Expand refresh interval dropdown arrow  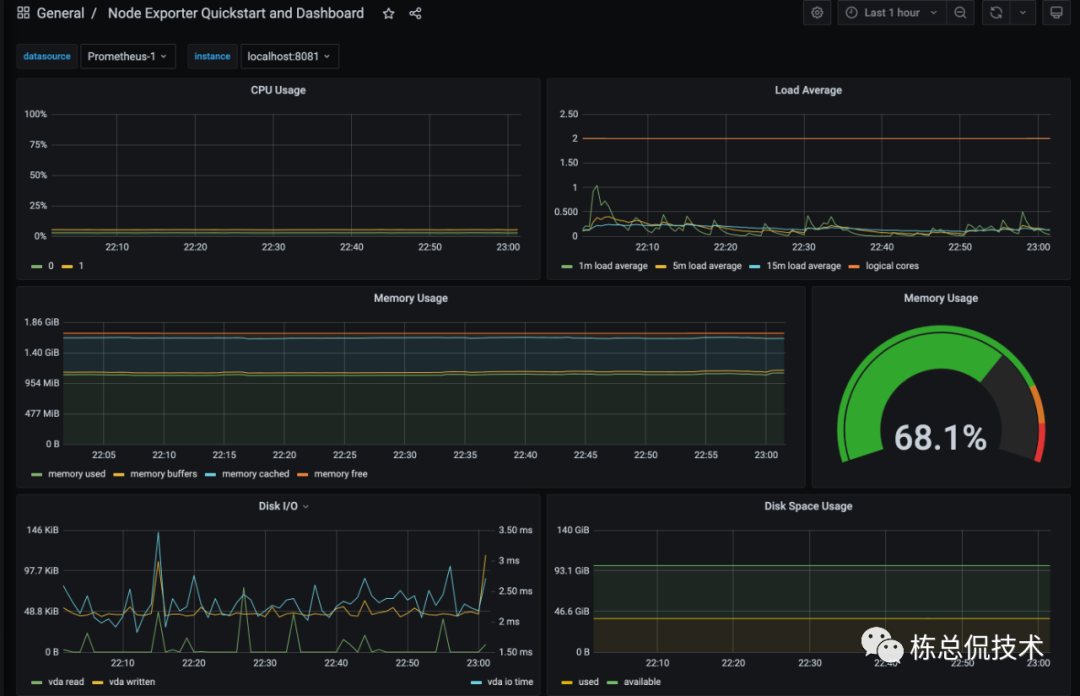[x=1023, y=13]
